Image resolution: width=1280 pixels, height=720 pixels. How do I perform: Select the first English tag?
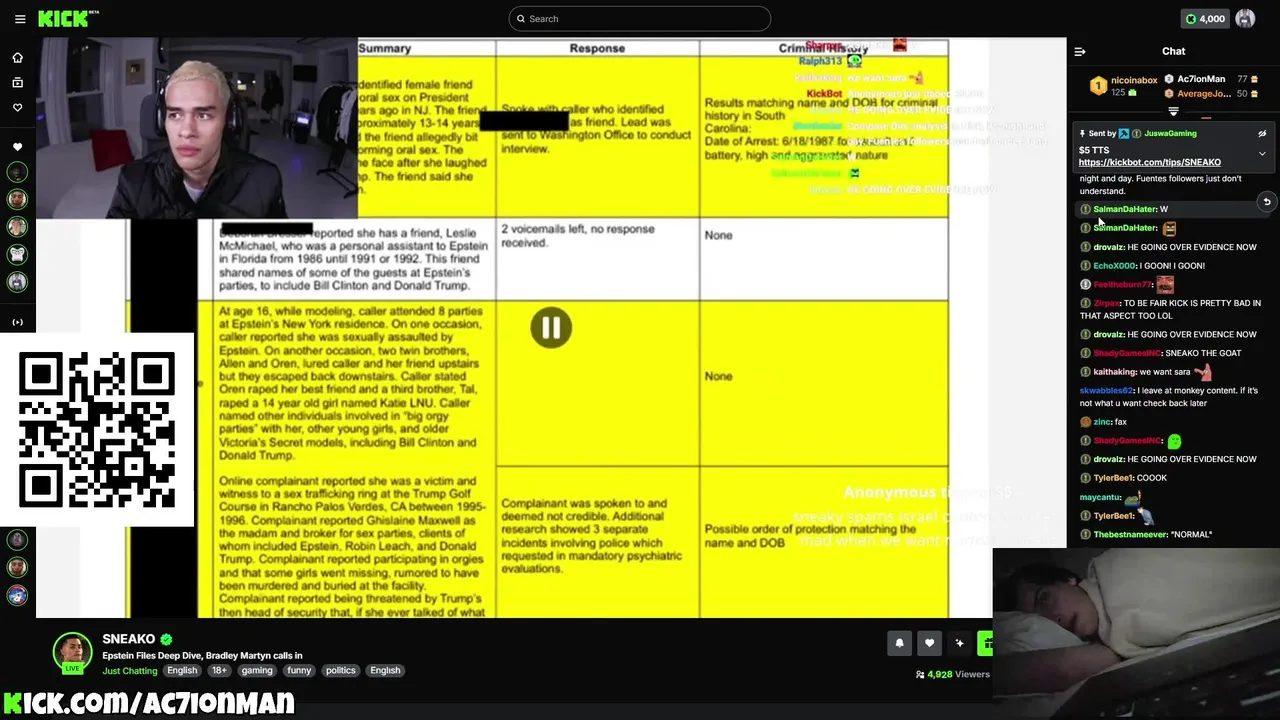click(182, 671)
